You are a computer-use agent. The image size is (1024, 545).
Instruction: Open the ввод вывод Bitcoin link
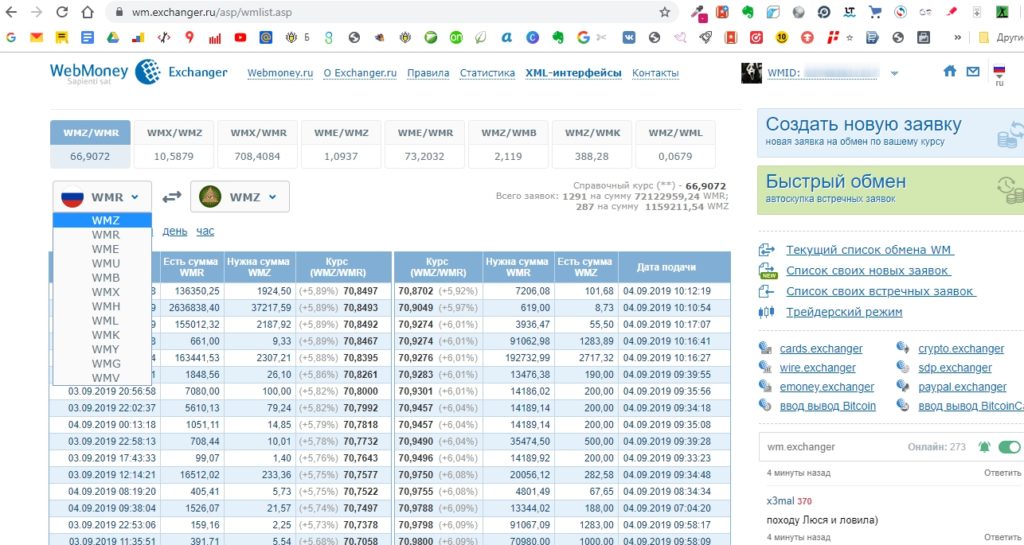[827, 405]
